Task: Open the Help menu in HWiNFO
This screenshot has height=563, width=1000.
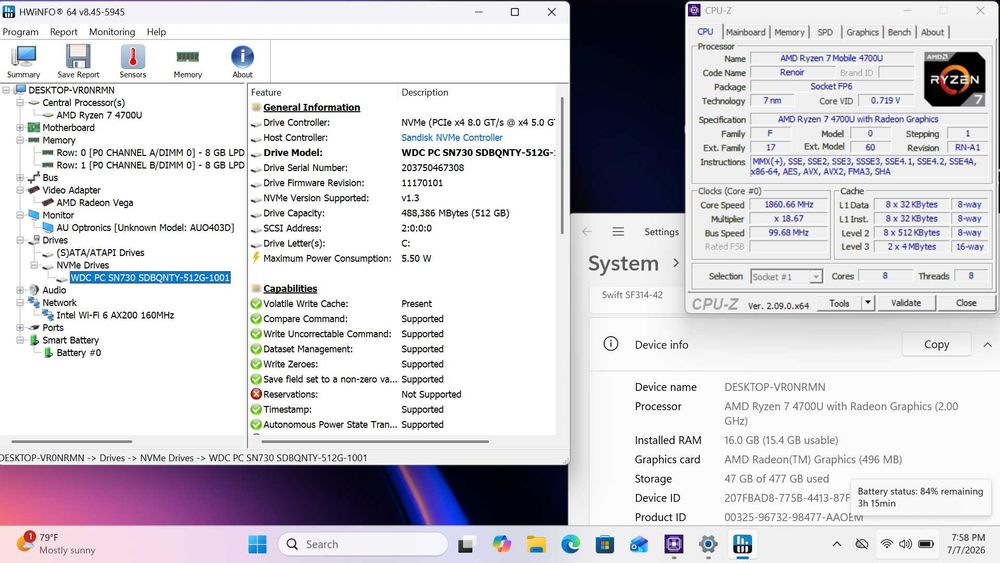Action: click(x=156, y=32)
